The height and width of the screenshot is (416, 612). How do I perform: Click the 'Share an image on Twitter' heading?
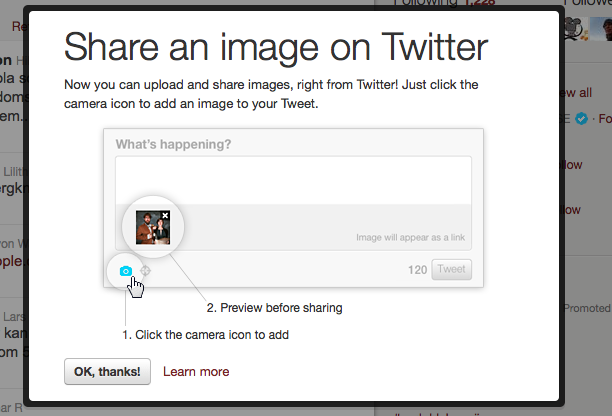276,48
